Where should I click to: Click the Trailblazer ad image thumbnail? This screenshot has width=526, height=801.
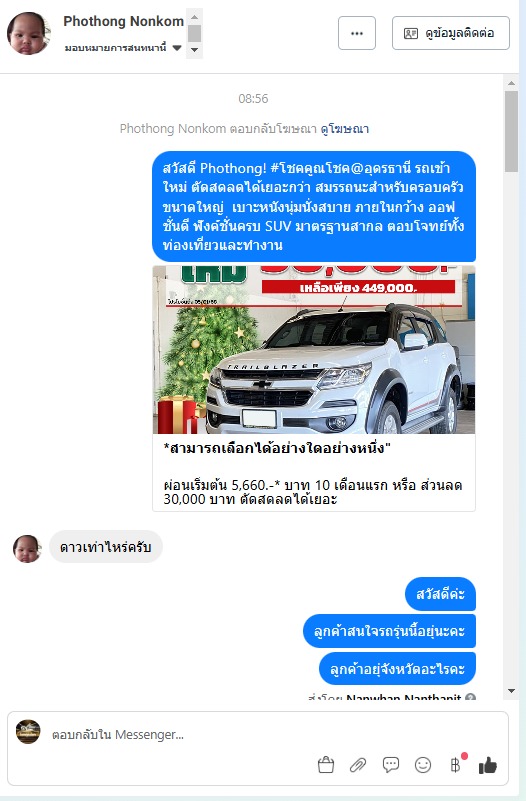314,349
